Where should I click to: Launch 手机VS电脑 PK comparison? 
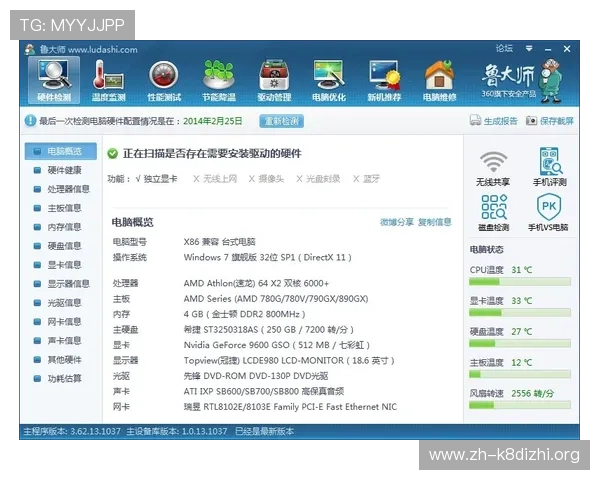point(548,212)
